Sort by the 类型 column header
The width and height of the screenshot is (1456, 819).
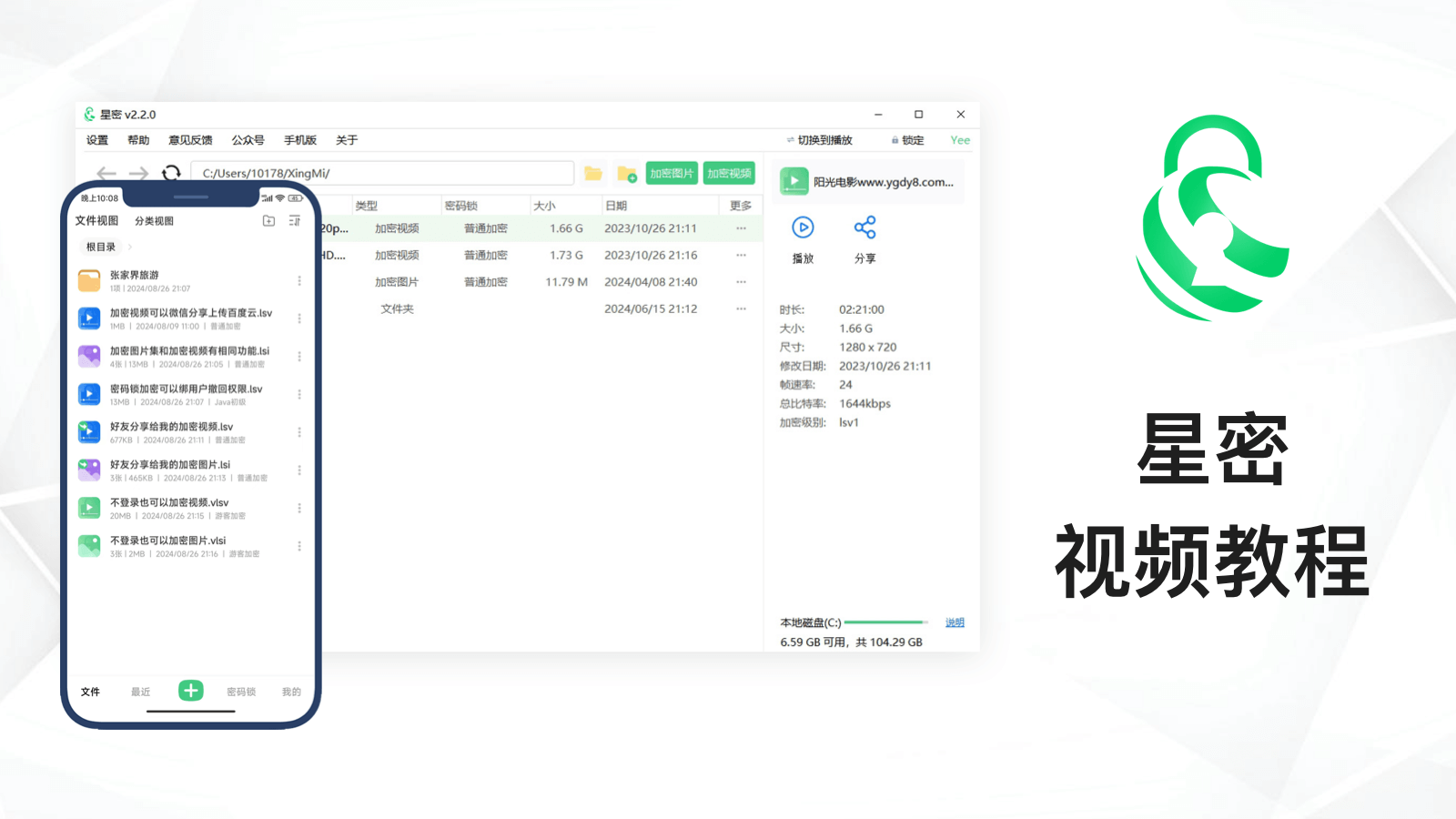(367, 206)
